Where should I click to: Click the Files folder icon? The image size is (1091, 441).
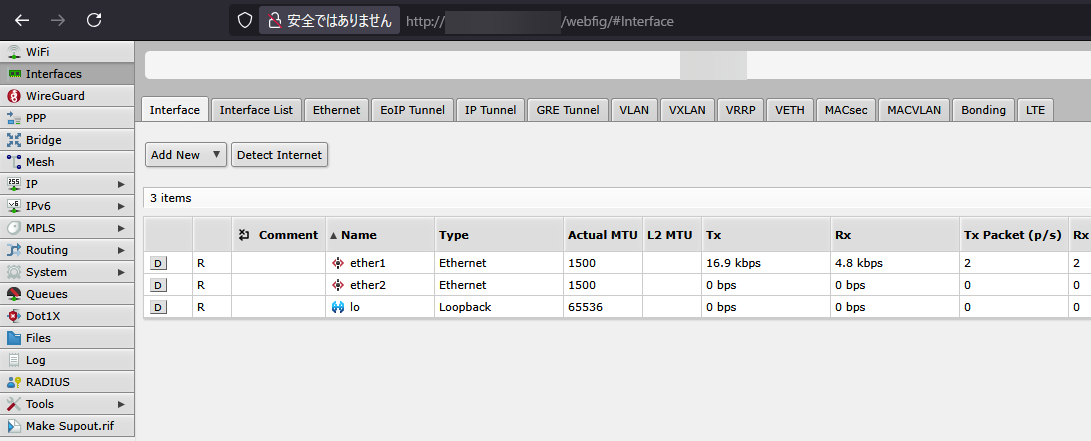click(15, 338)
